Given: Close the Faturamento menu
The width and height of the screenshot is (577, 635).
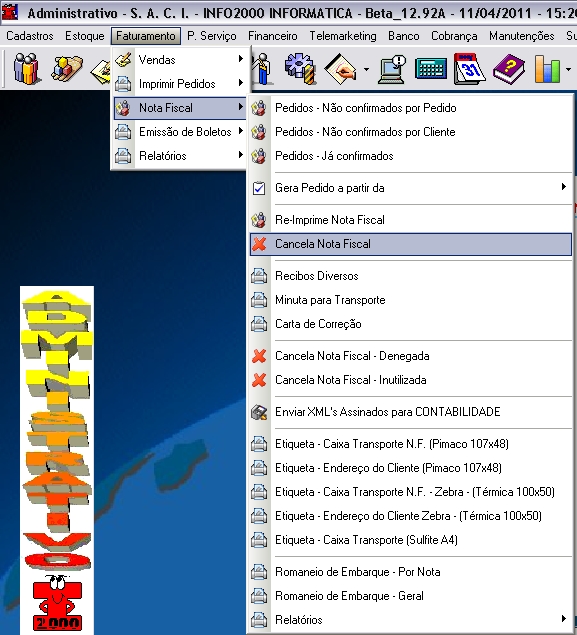Looking at the screenshot, I should [x=146, y=36].
